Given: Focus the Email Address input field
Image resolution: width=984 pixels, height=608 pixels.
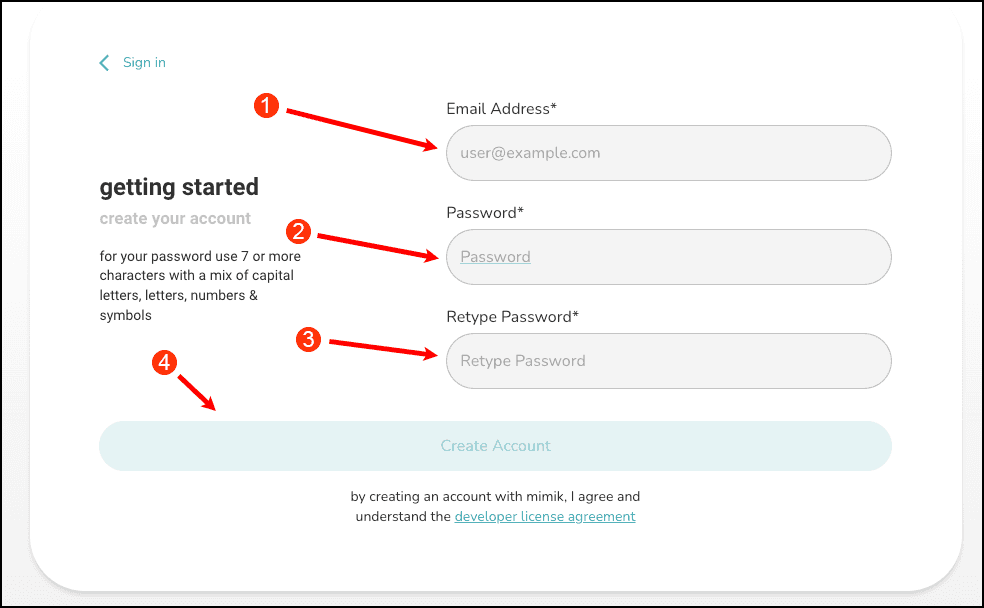Looking at the screenshot, I should pyautogui.click(x=668, y=153).
